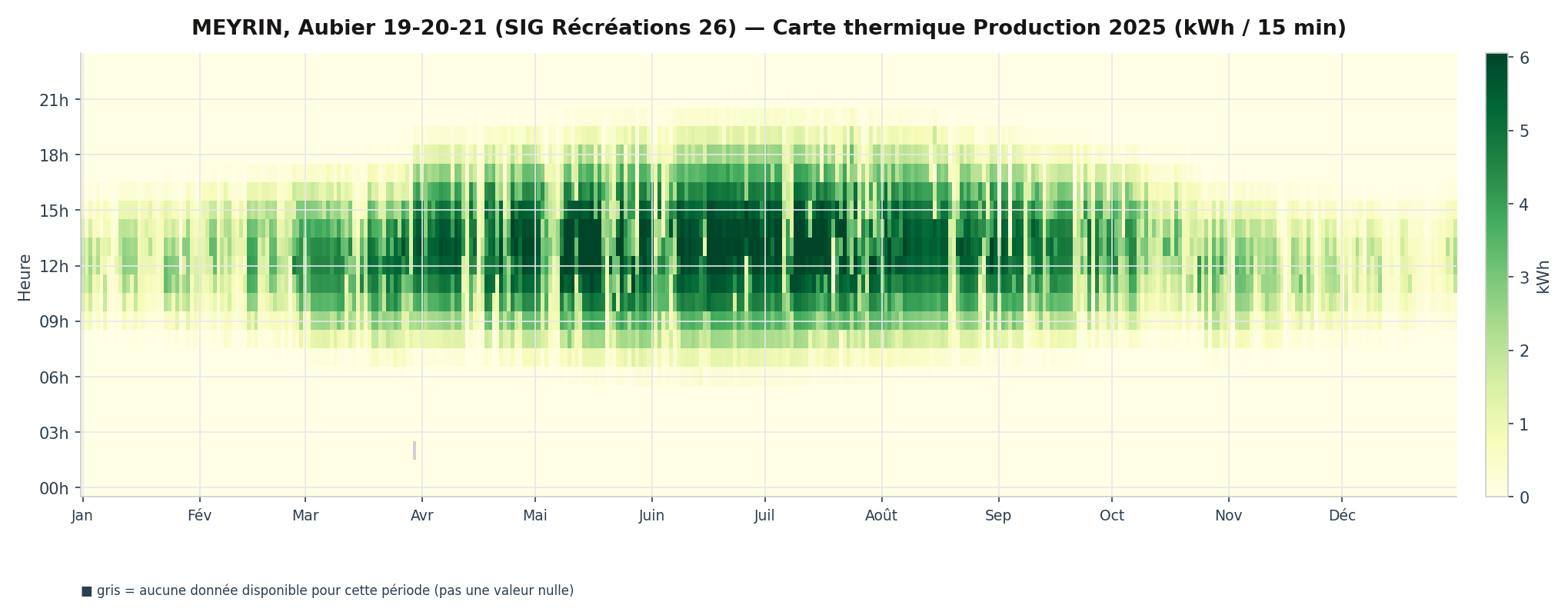Select the 00h hour axis label
This screenshot has height=615, width=1568.
pos(54,488)
